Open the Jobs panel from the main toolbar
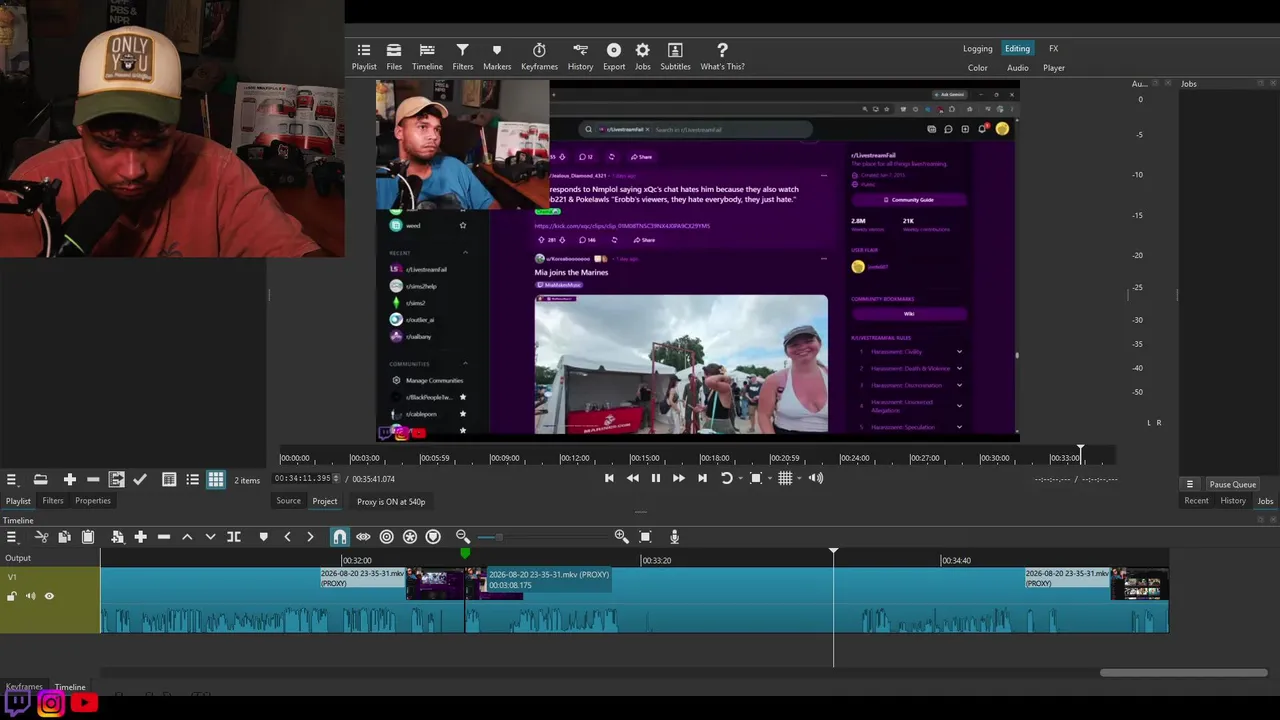 [x=642, y=57]
